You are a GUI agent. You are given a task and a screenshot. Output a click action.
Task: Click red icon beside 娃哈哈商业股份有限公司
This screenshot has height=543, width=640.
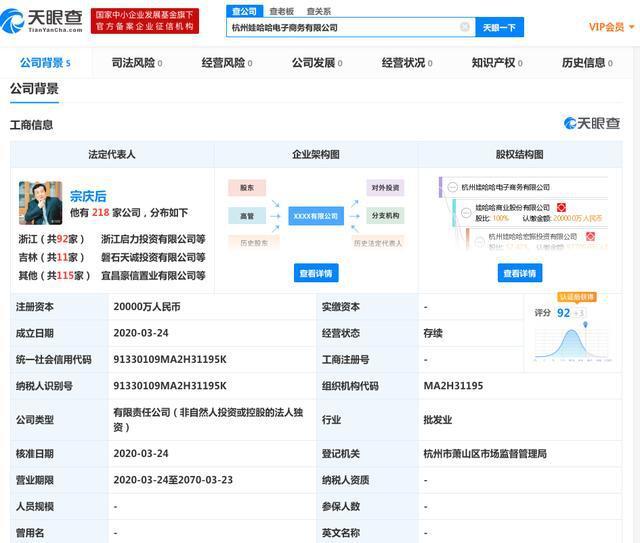[x=562, y=207]
